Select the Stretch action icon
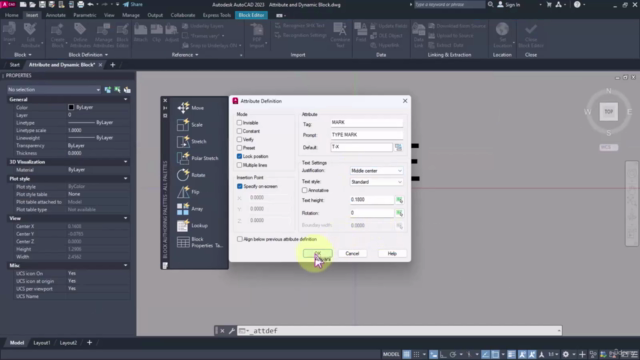This screenshot has width=640, height=360. tap(183, 141)
